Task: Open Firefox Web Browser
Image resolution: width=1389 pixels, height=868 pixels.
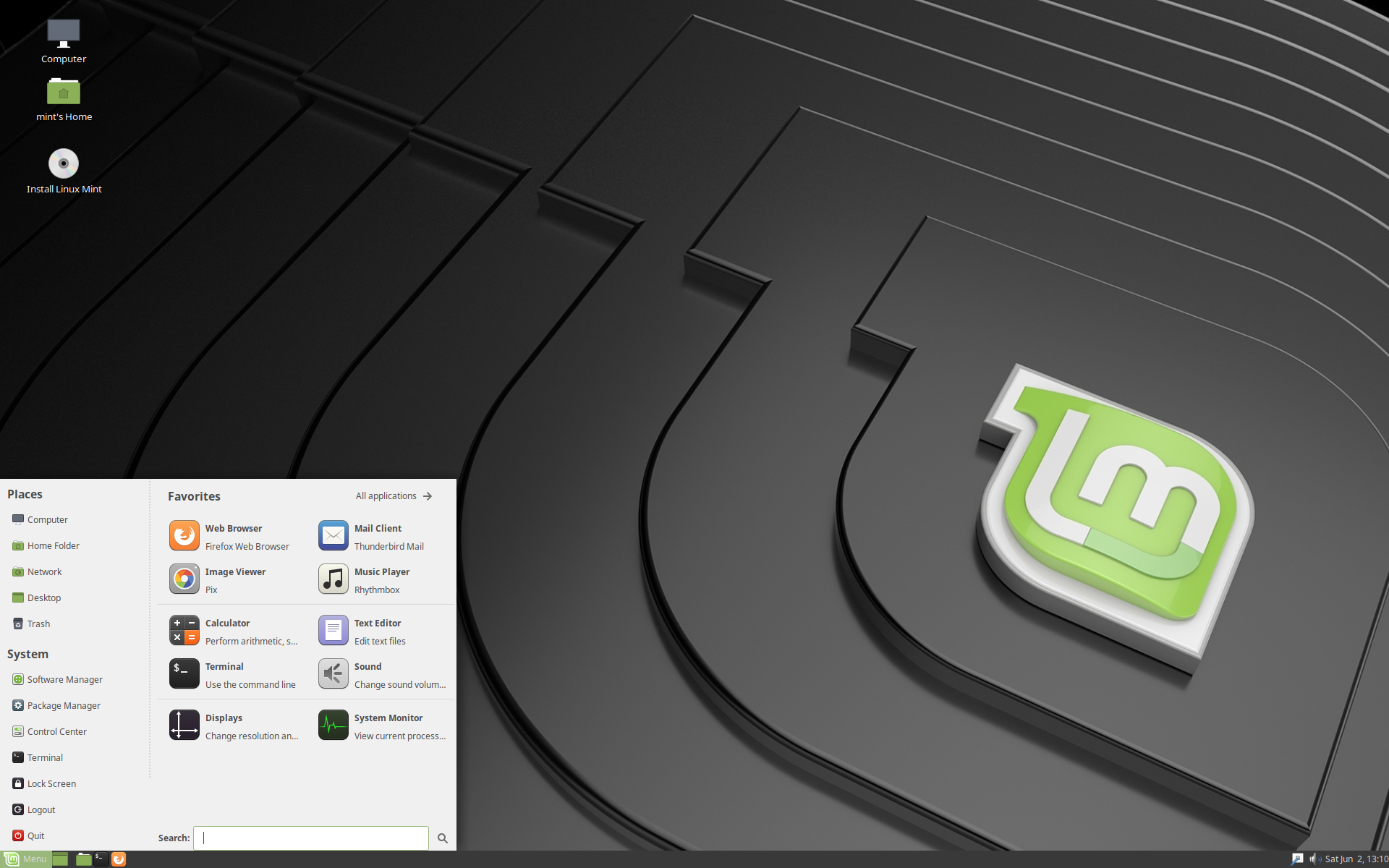Action: click(x=232, y=537)
